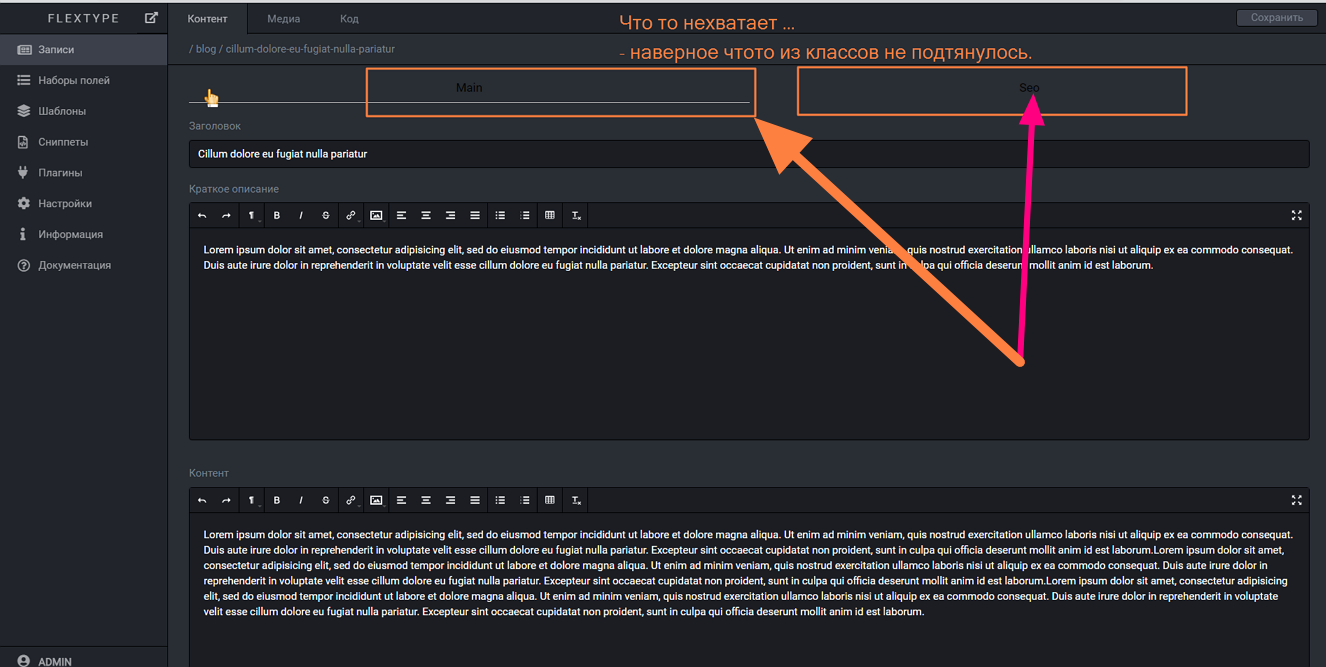The height and width of the screenshot is (667, 1326).
Task: Click inside Краткое описание text area
Action: click(x=749, y=333)
